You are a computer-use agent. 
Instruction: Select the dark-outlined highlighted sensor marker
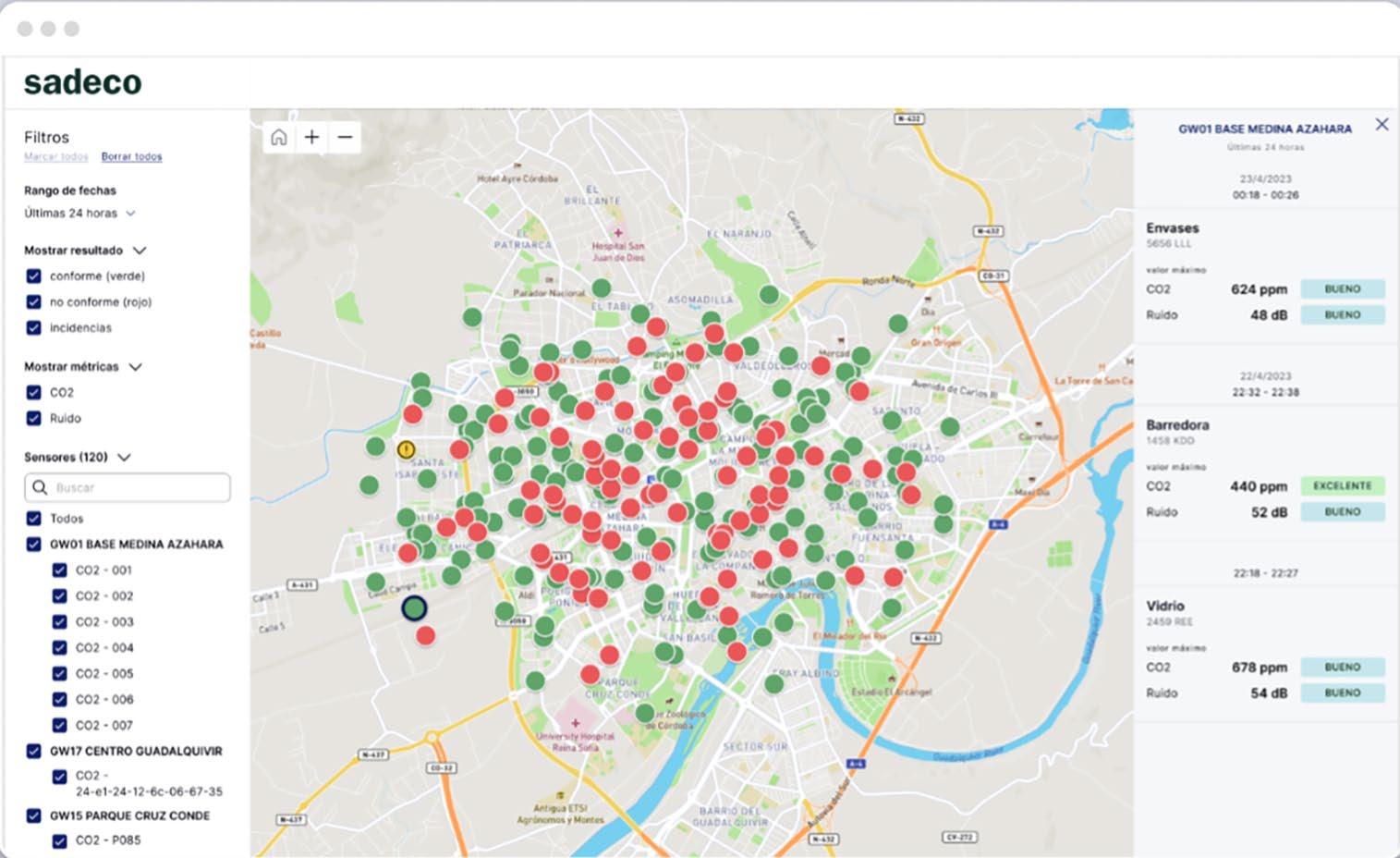click(414, 607)
